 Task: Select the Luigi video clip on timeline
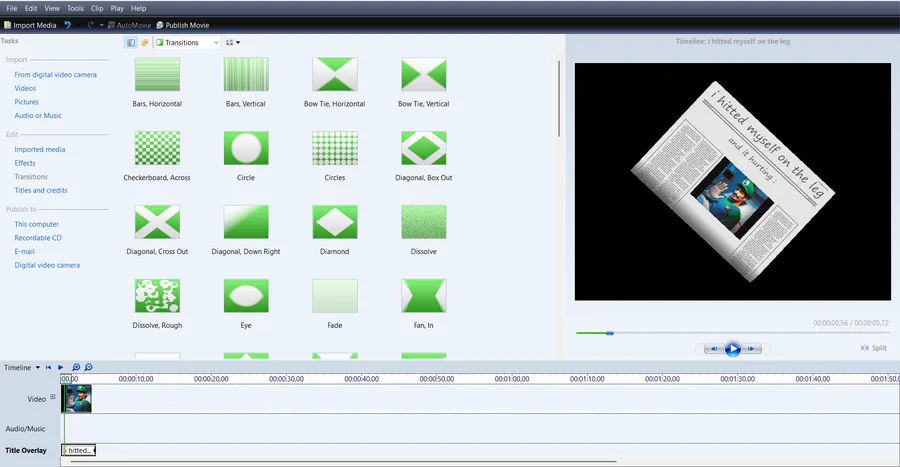click(77, 398)
